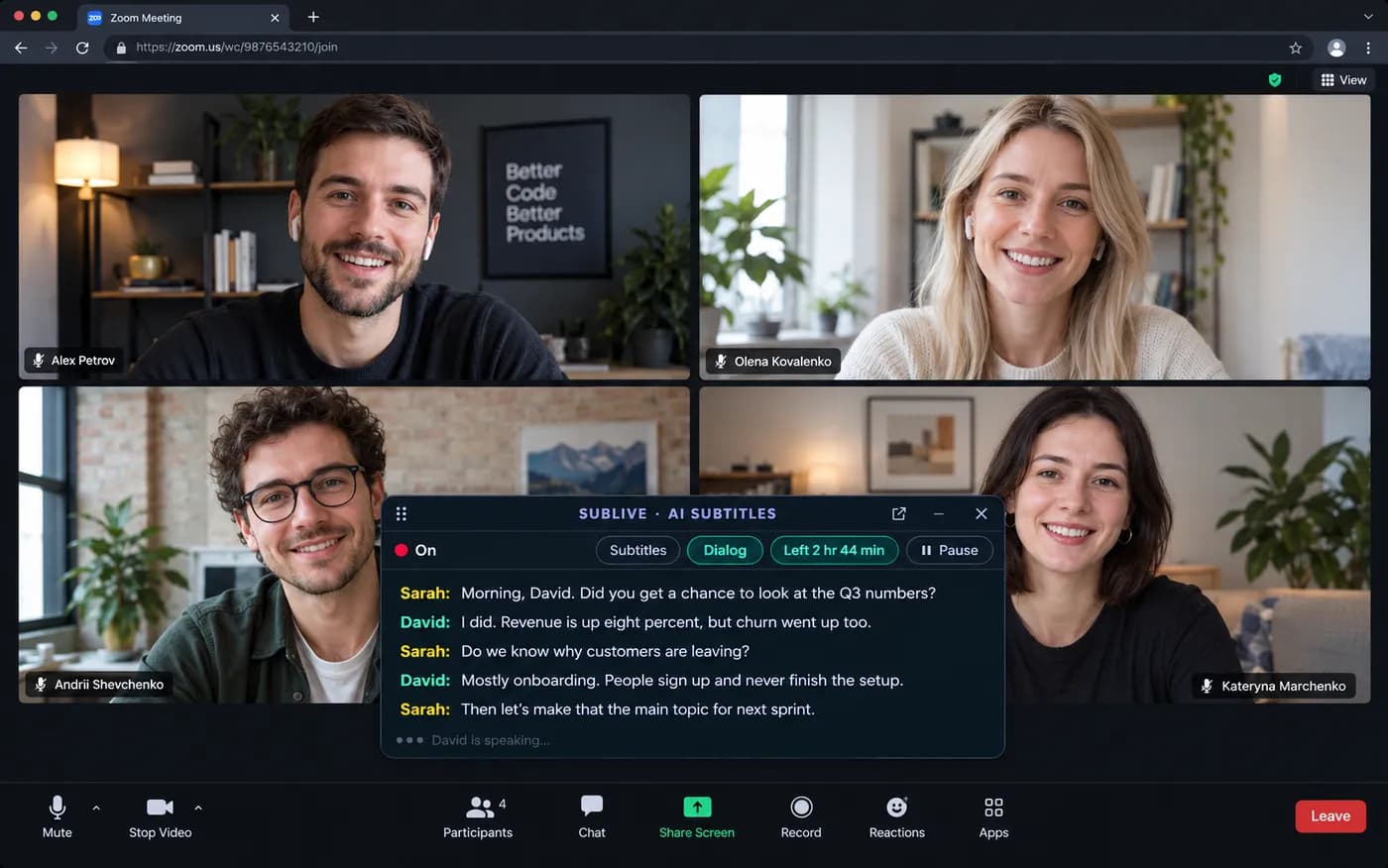The image size is (1388, 868).
Task: Open a new browser tab
Action: pos(313,17)
